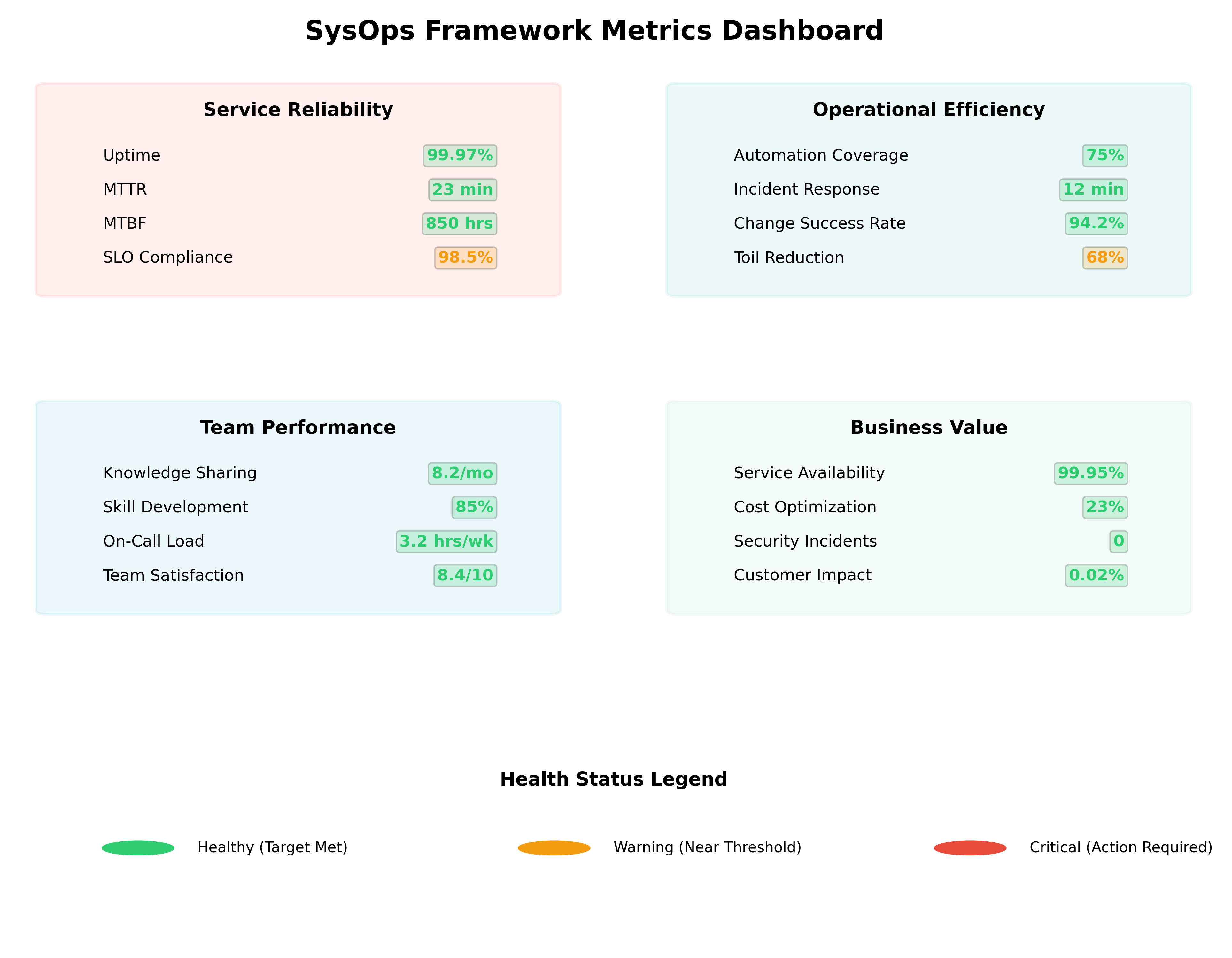Image resolution: width=1232 pixels, height=958 pixels.
Task: Expand the Service Reliability panel
Action: [x=298, y=109]
